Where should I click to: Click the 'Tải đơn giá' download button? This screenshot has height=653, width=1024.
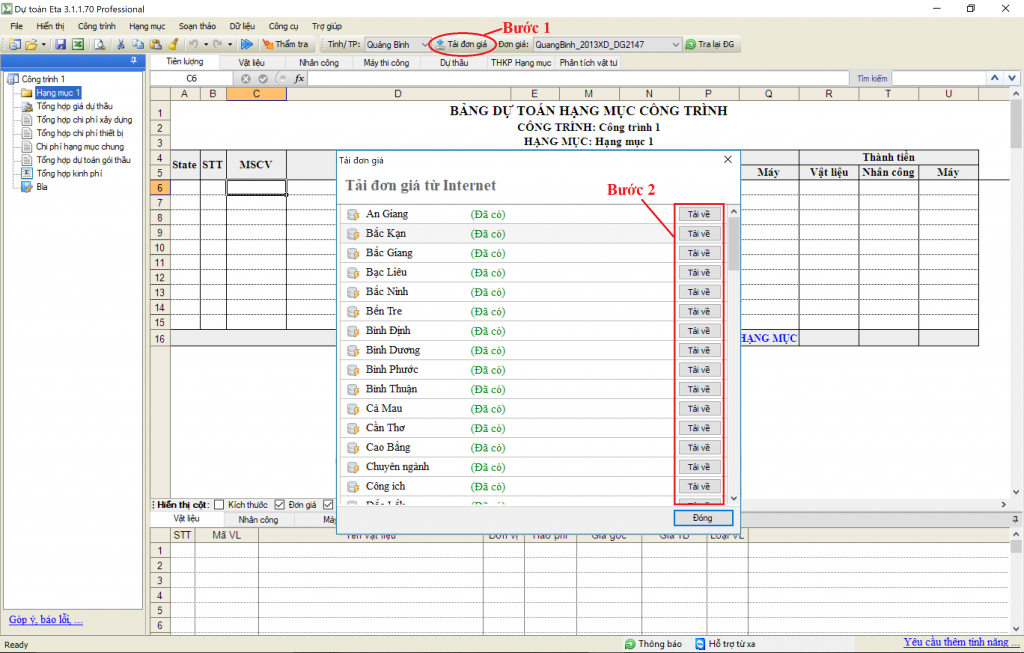[x=461, y=45]
